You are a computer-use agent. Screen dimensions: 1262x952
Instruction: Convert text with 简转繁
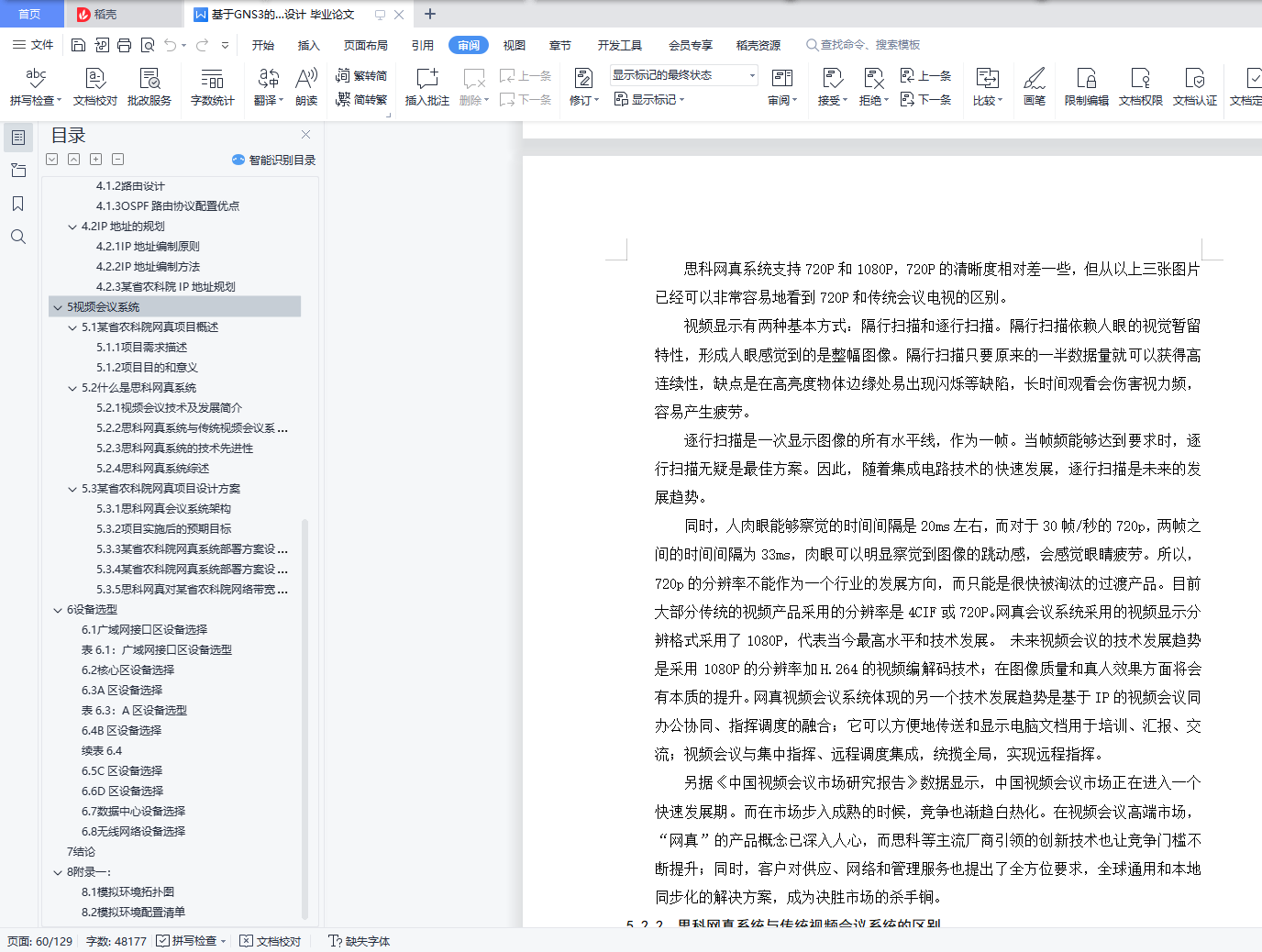361,99
